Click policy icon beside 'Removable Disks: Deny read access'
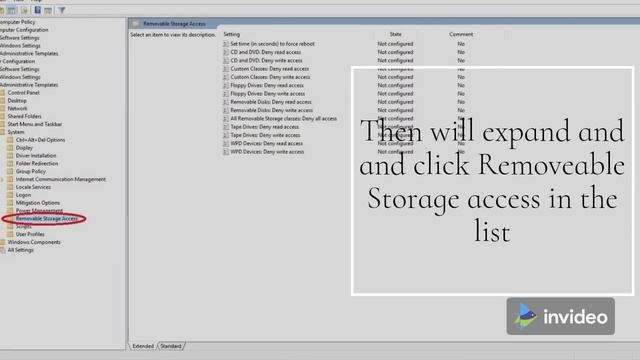Screen dimensions: 640x360 click(x=226, y=102)
